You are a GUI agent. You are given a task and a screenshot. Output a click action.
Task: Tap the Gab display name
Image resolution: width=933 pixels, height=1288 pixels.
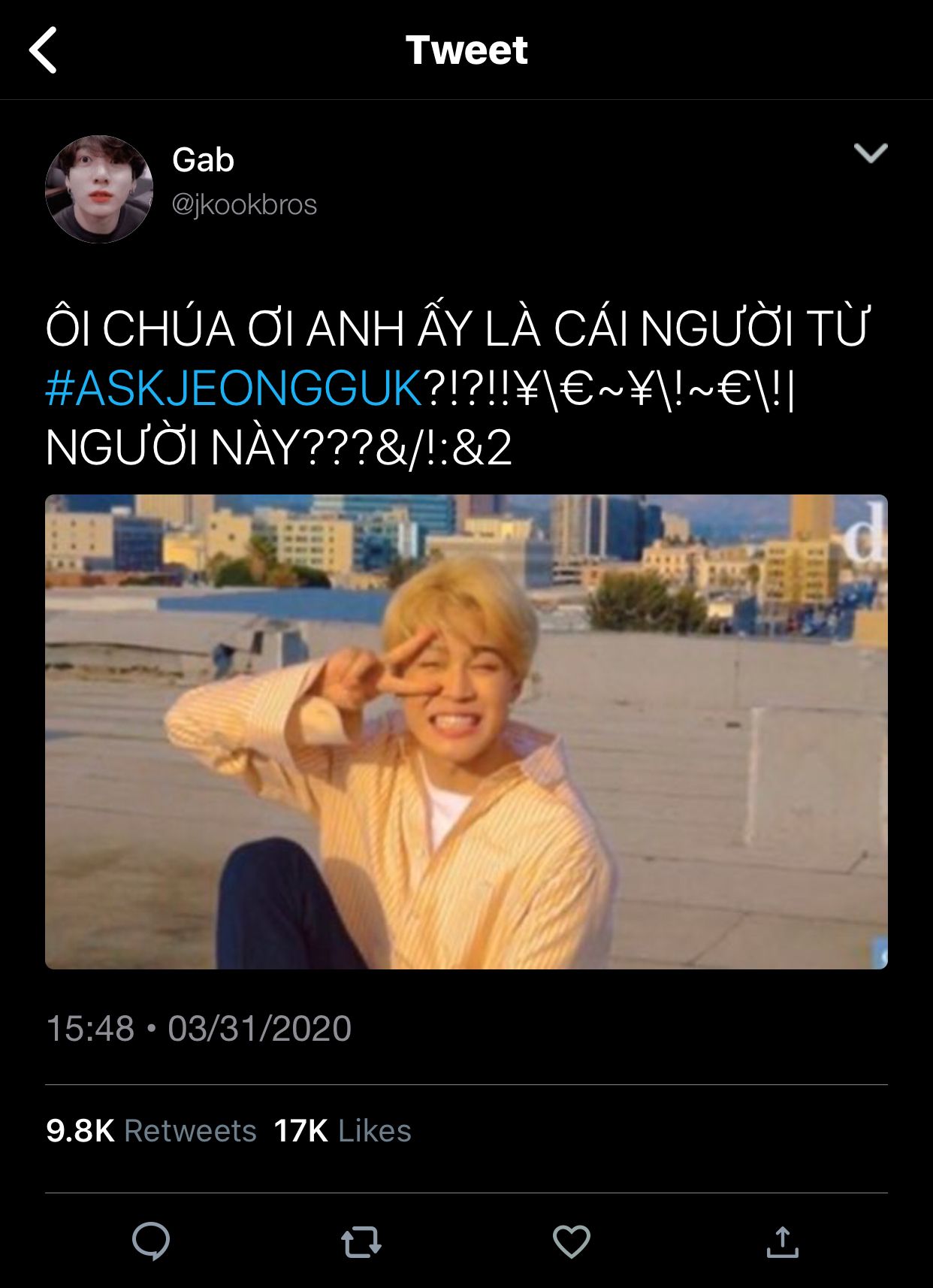point(203,159)
